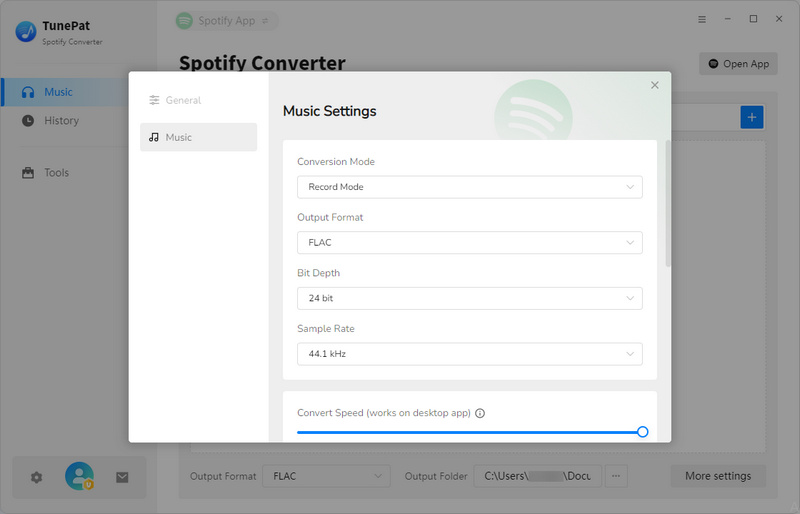800x514 pixels.
Task: Go to History in the sidebar
Action: click(65, 120)
